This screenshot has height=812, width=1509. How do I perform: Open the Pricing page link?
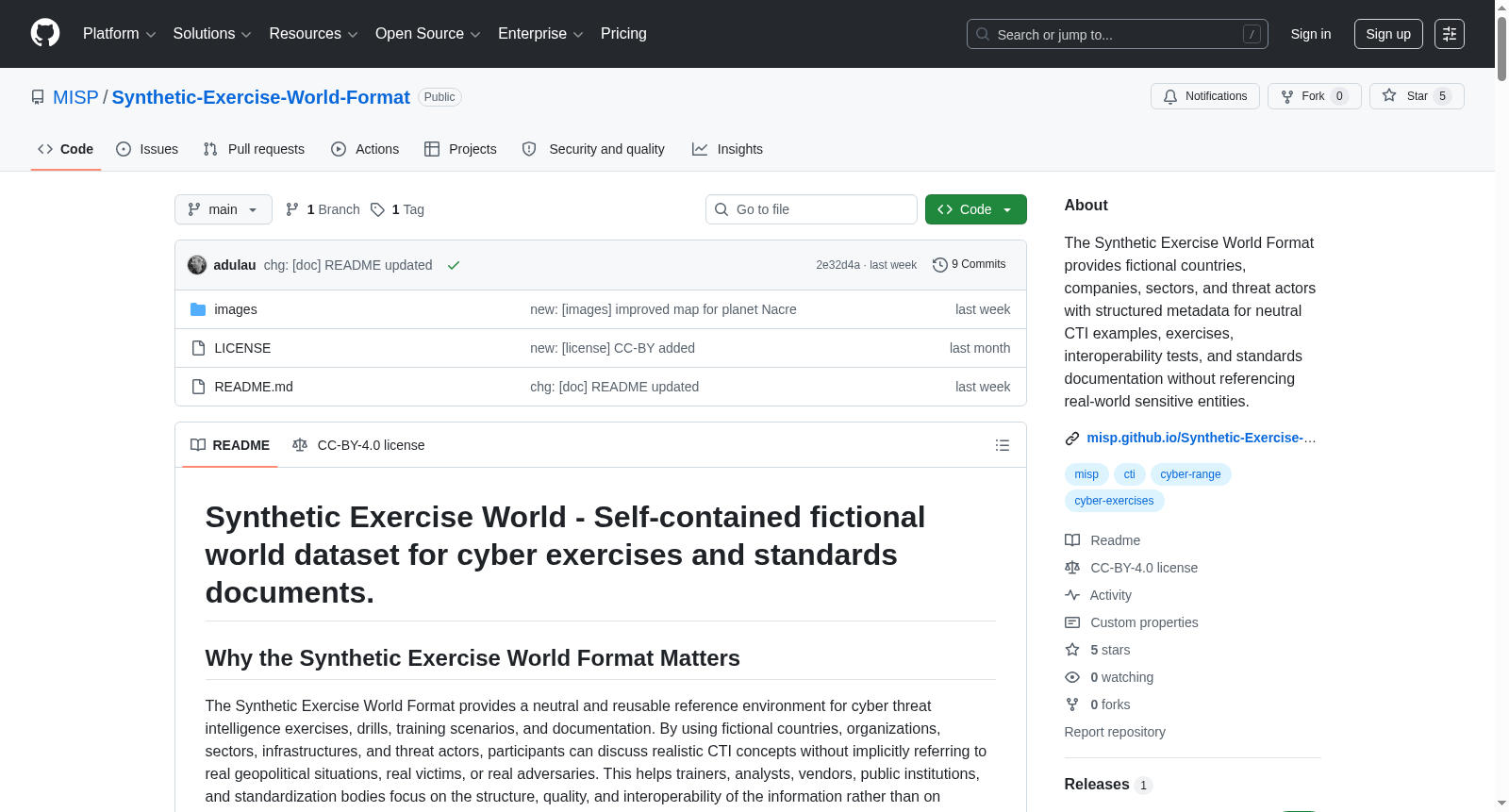[623, 34]
